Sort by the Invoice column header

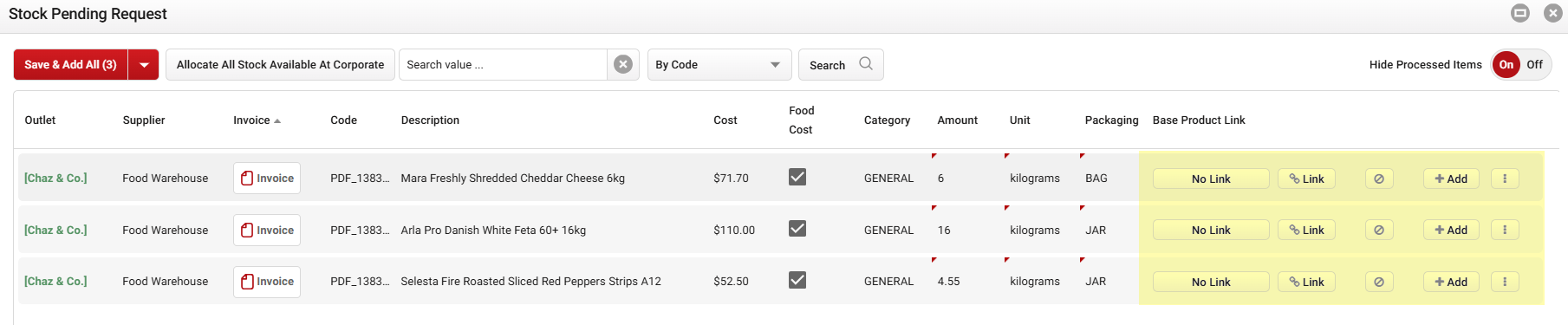(x=257, y=120)
